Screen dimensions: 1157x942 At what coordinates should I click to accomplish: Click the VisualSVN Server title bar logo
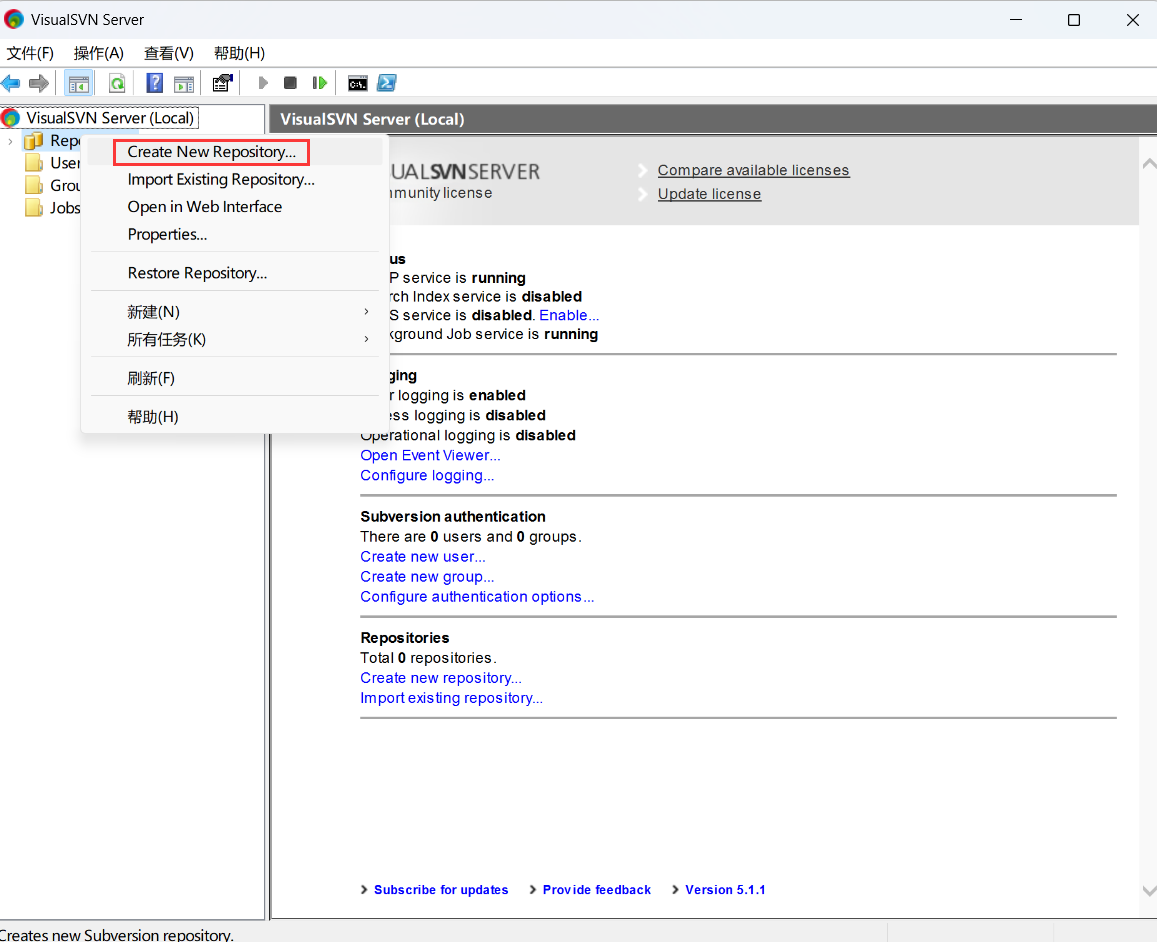tap(14, 19)
